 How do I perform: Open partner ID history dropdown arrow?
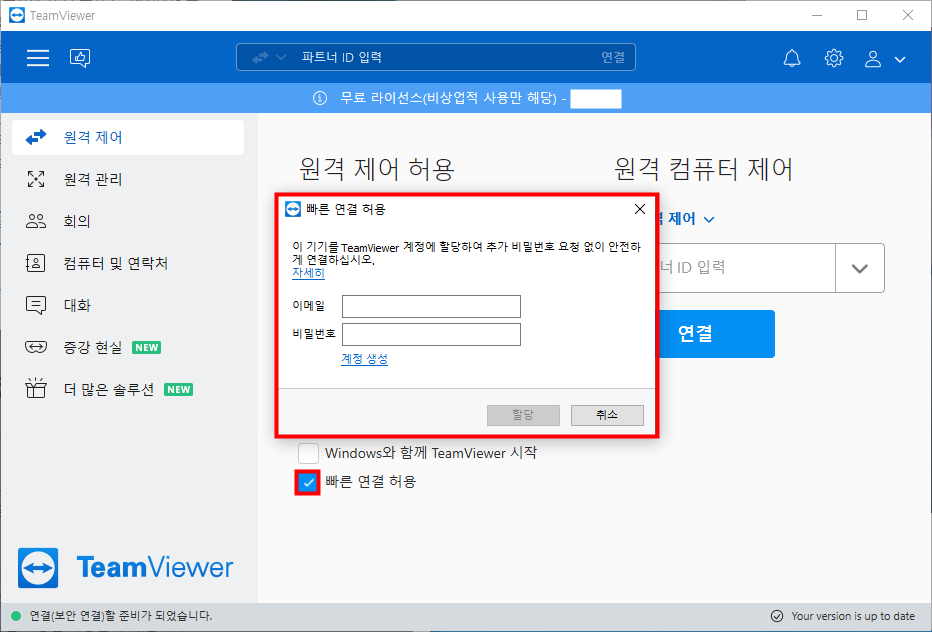pos(859,268)
